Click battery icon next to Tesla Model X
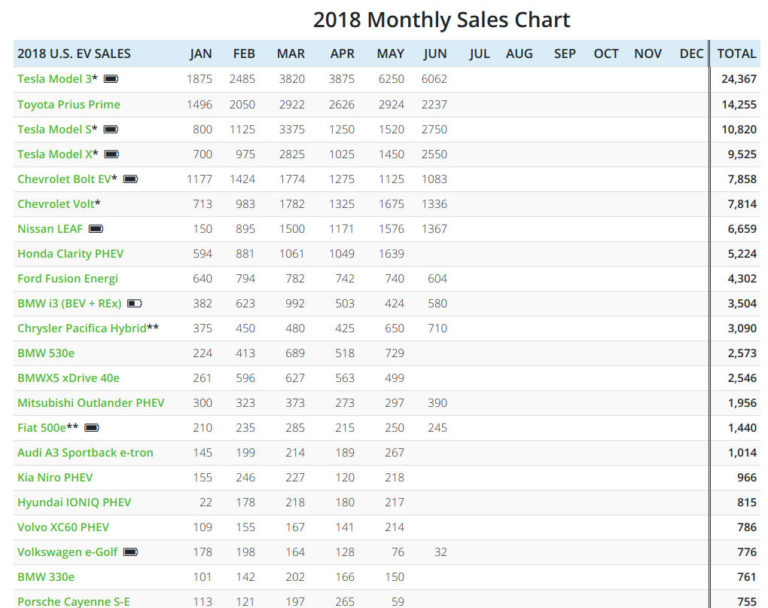 coord(112,154)
